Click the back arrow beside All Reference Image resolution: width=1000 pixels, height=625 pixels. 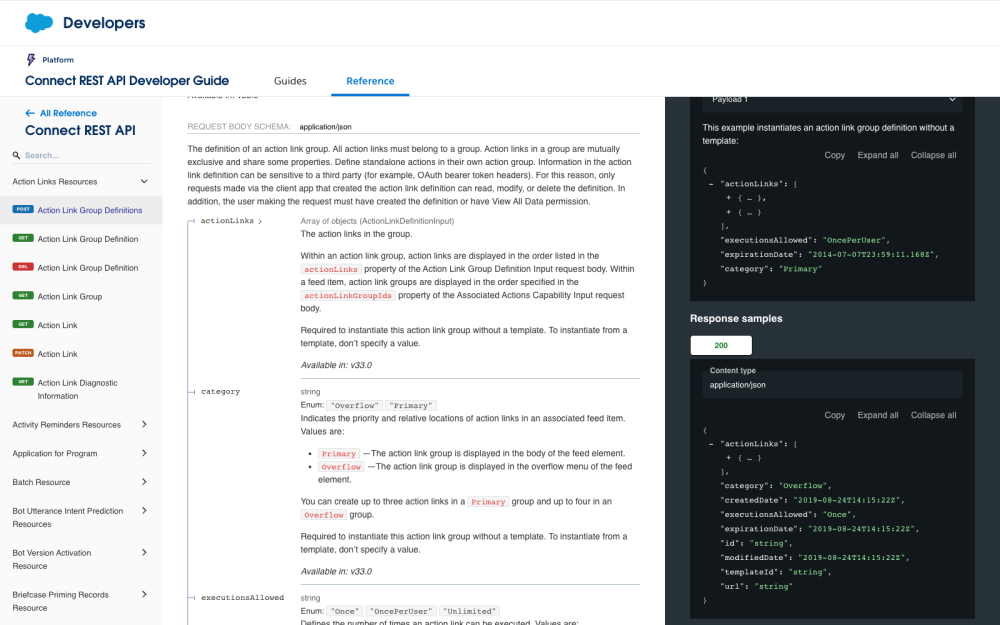coord(29,113)
